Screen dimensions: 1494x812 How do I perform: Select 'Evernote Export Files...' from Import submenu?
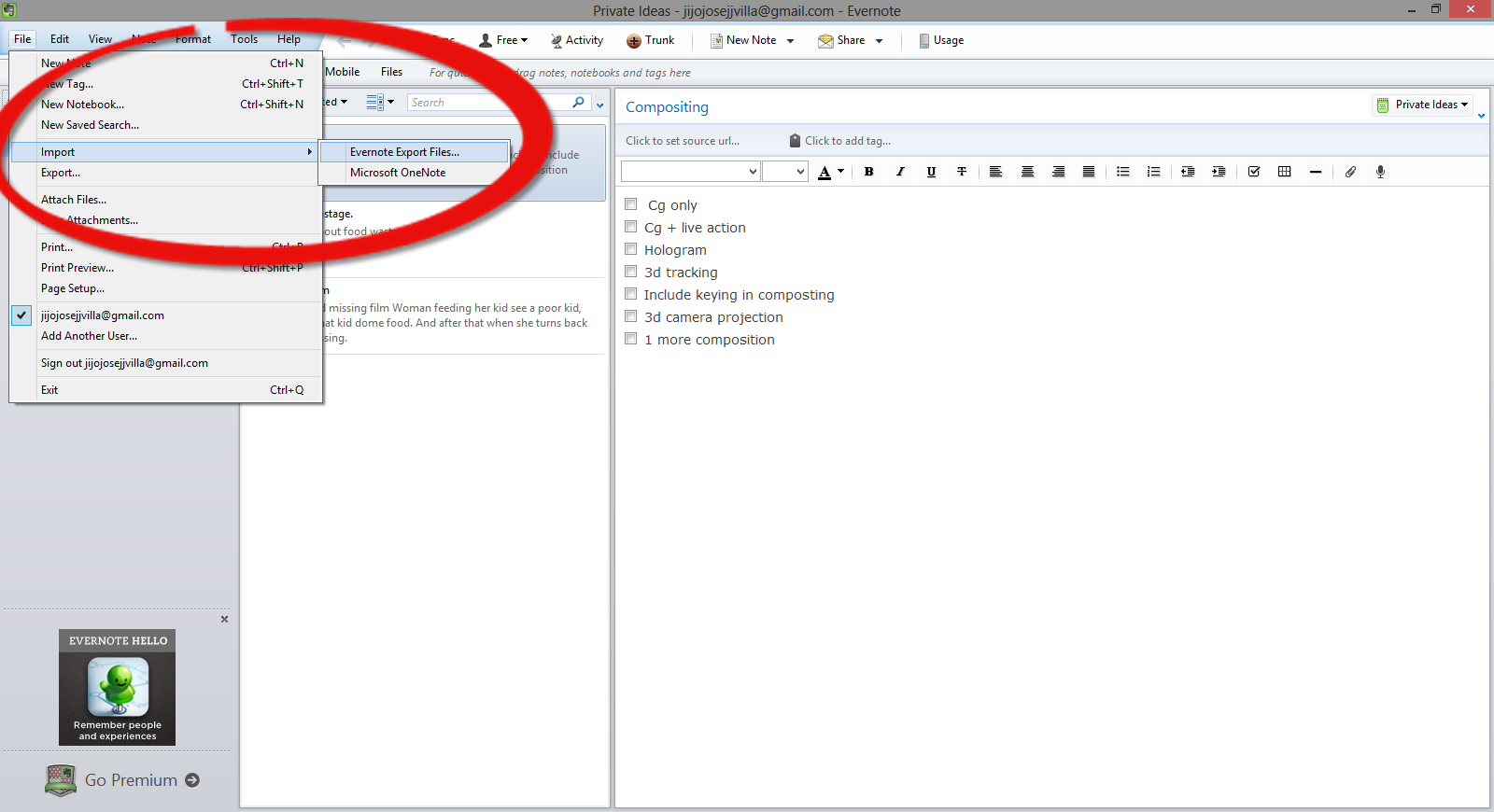(x=404, y=152)
